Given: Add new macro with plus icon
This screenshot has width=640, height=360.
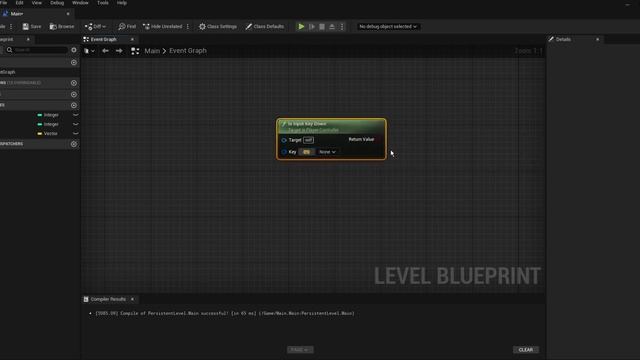Looking at the screenshot, I should click(x=74, y=94).
